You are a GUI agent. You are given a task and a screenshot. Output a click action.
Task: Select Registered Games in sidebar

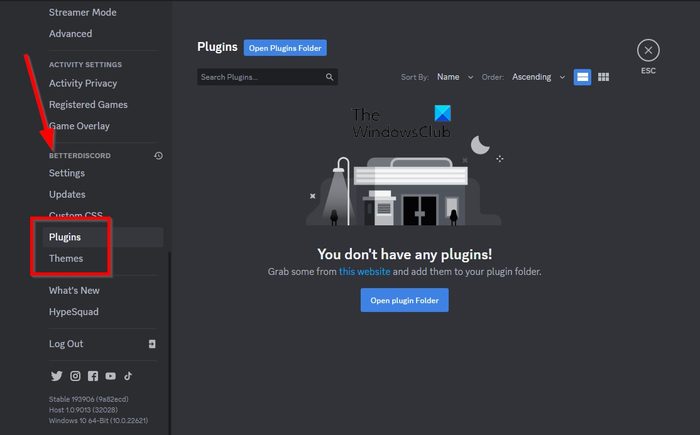[88, 105]
